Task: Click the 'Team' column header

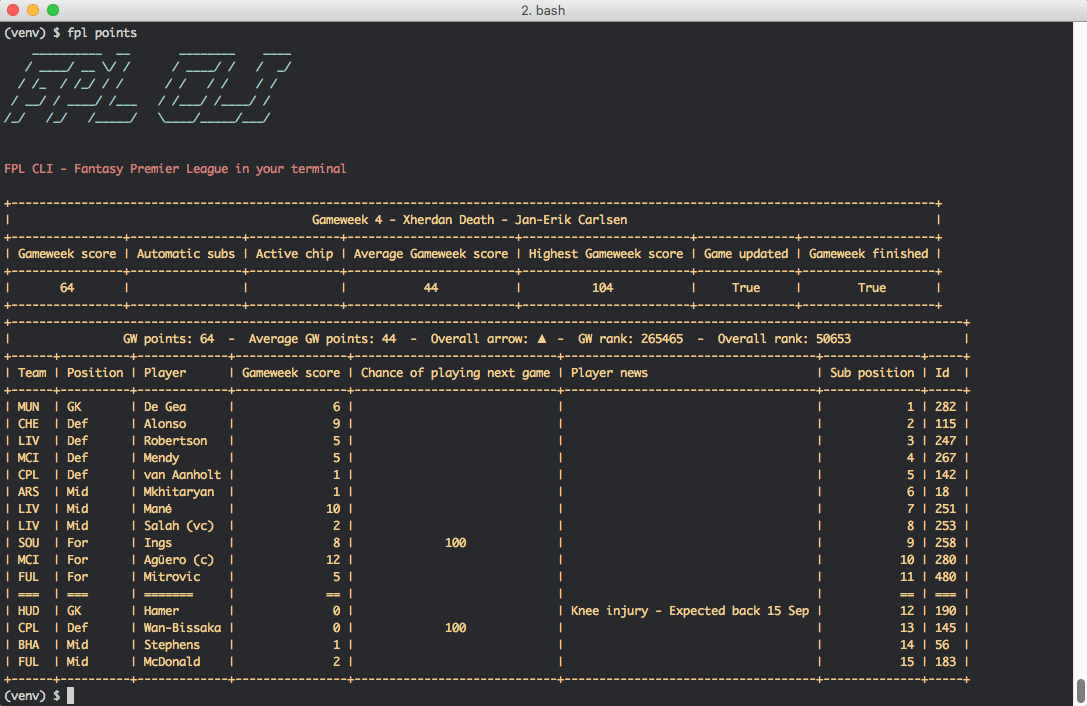Action: click(32, 373)
